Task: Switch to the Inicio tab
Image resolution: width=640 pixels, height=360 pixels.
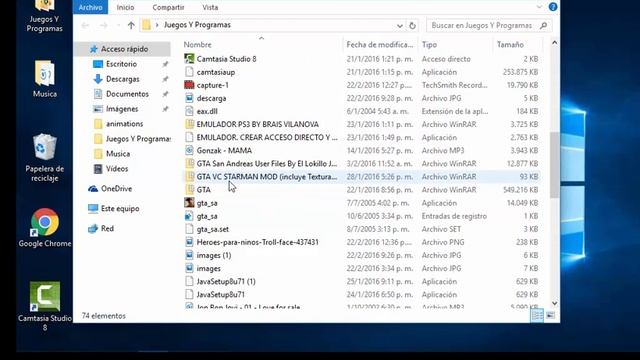Action: 125,7
